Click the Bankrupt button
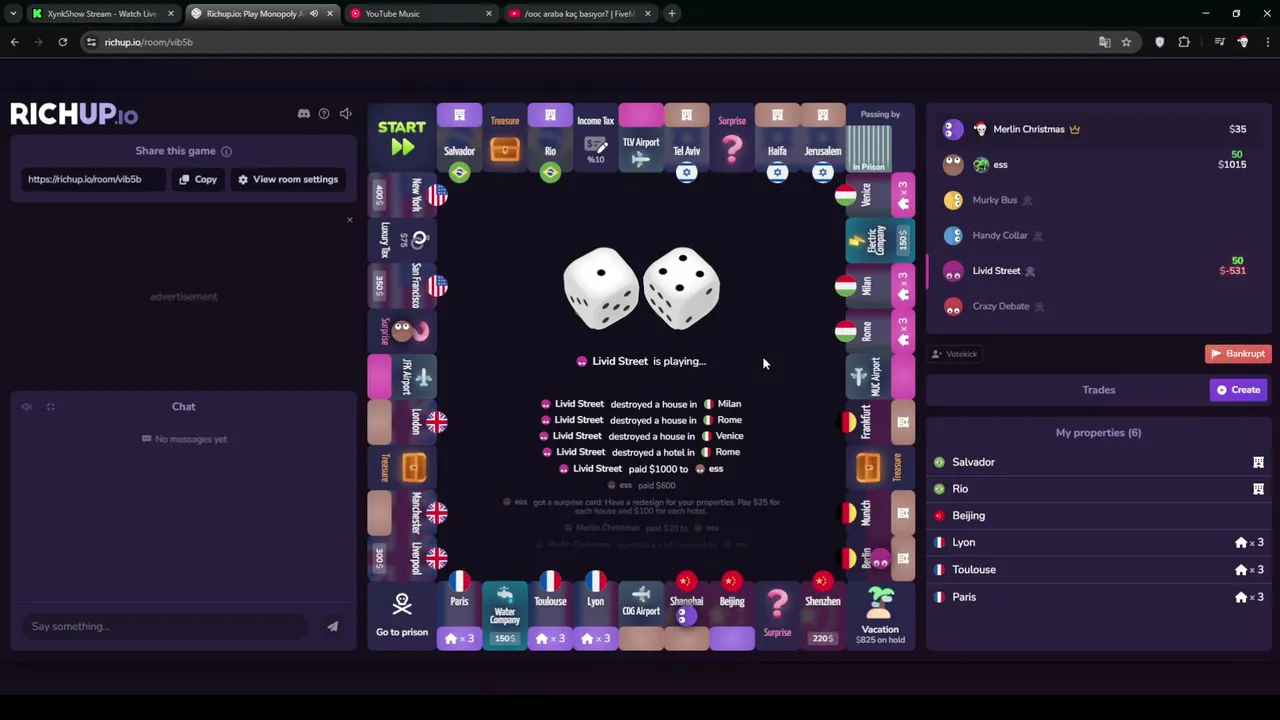 coord(1238,354)
